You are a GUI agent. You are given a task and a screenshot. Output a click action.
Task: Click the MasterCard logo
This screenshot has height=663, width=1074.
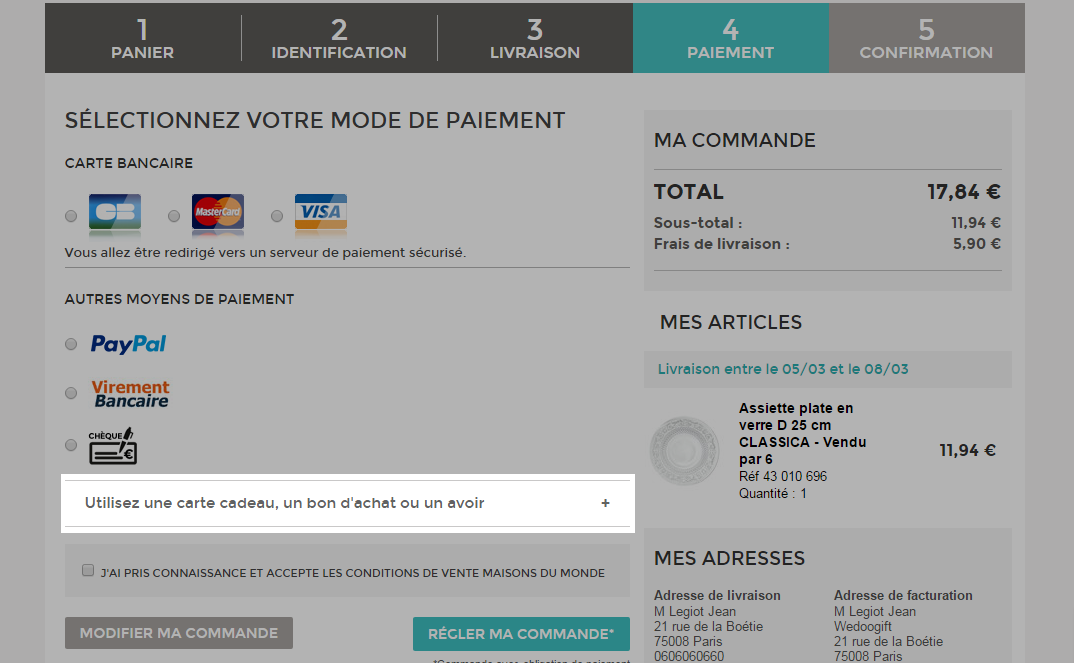pos(218,212)
